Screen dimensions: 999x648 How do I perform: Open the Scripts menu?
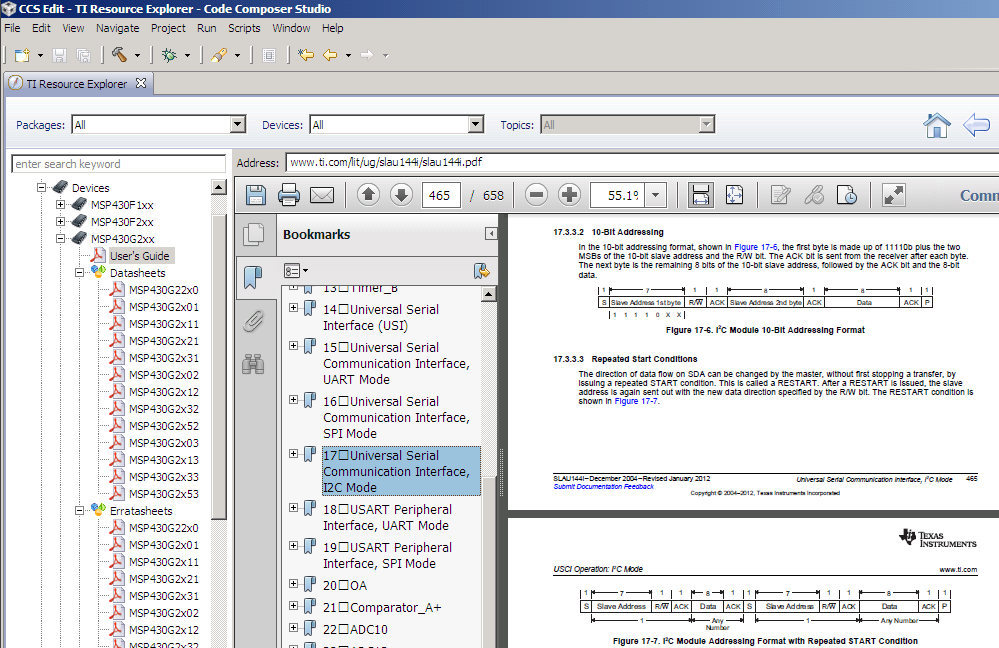click(x=244, y=28)
